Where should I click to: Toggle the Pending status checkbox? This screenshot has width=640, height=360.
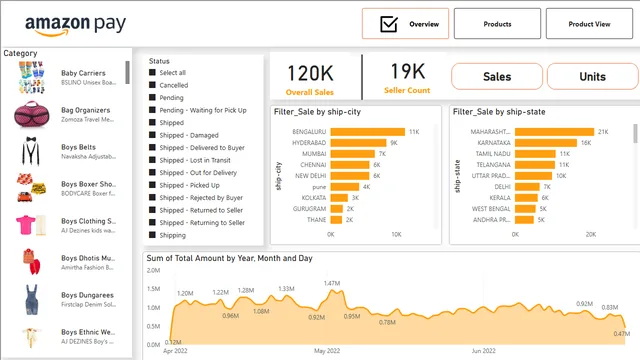(152, 98)
